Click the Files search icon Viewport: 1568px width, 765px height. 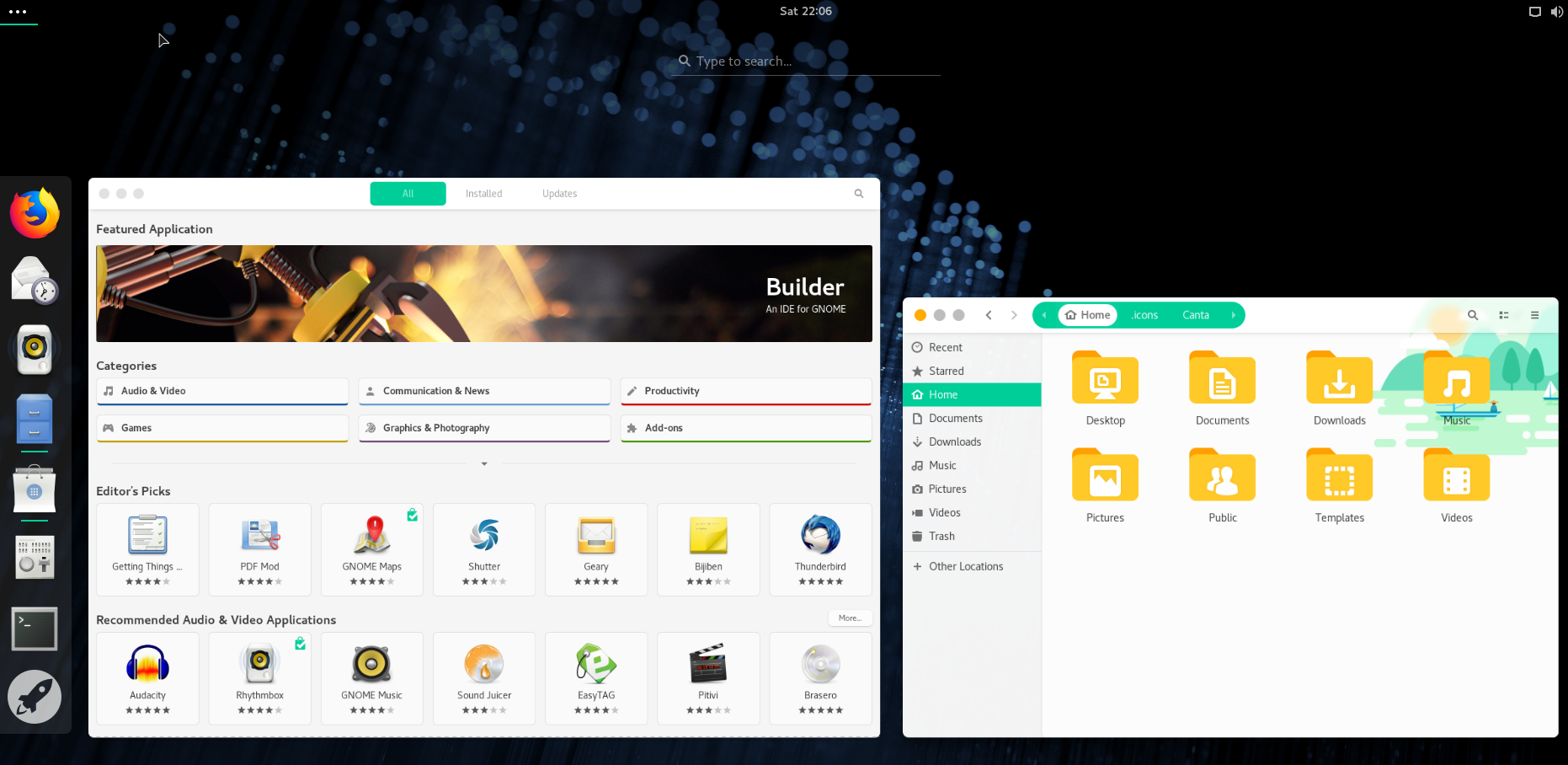[x=1473, y=315]
